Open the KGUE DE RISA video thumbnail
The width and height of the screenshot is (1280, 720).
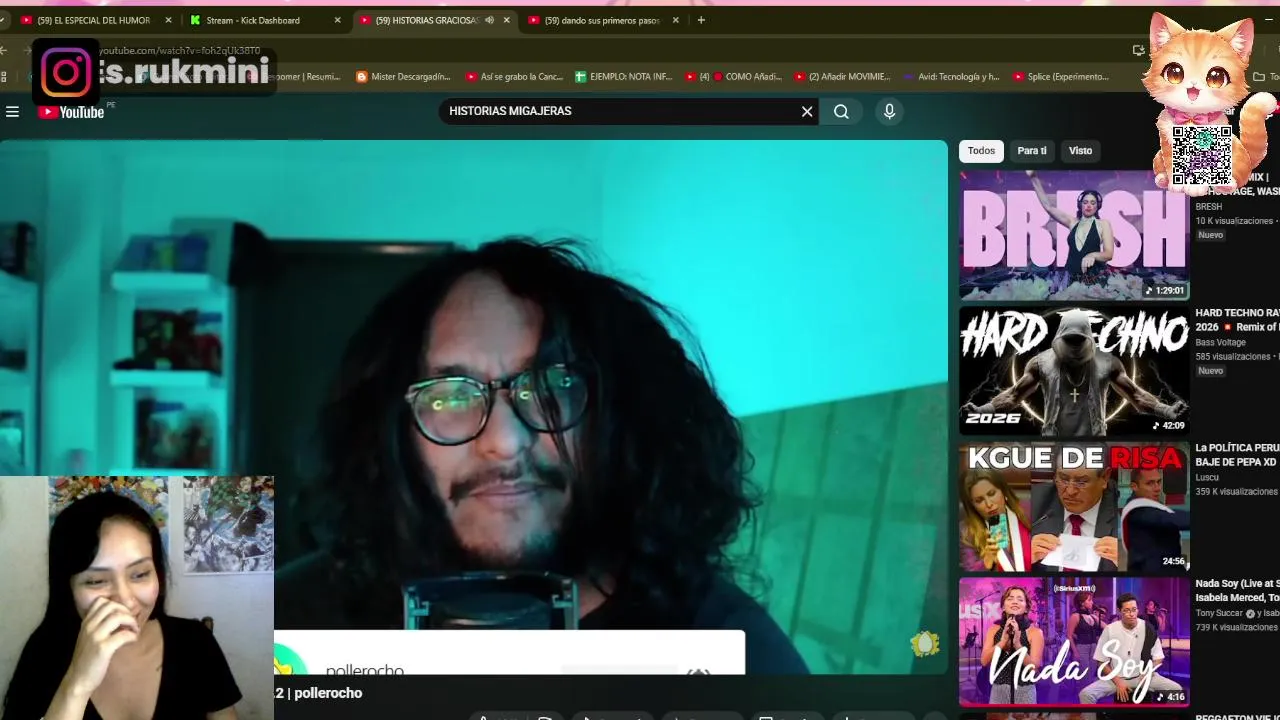tap(1074, 506)
